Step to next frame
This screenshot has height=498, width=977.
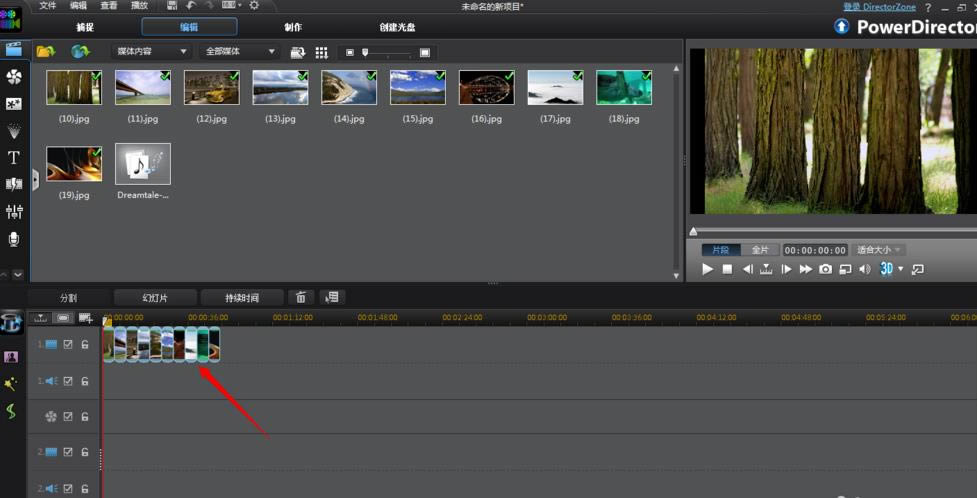tap(786, 269)
